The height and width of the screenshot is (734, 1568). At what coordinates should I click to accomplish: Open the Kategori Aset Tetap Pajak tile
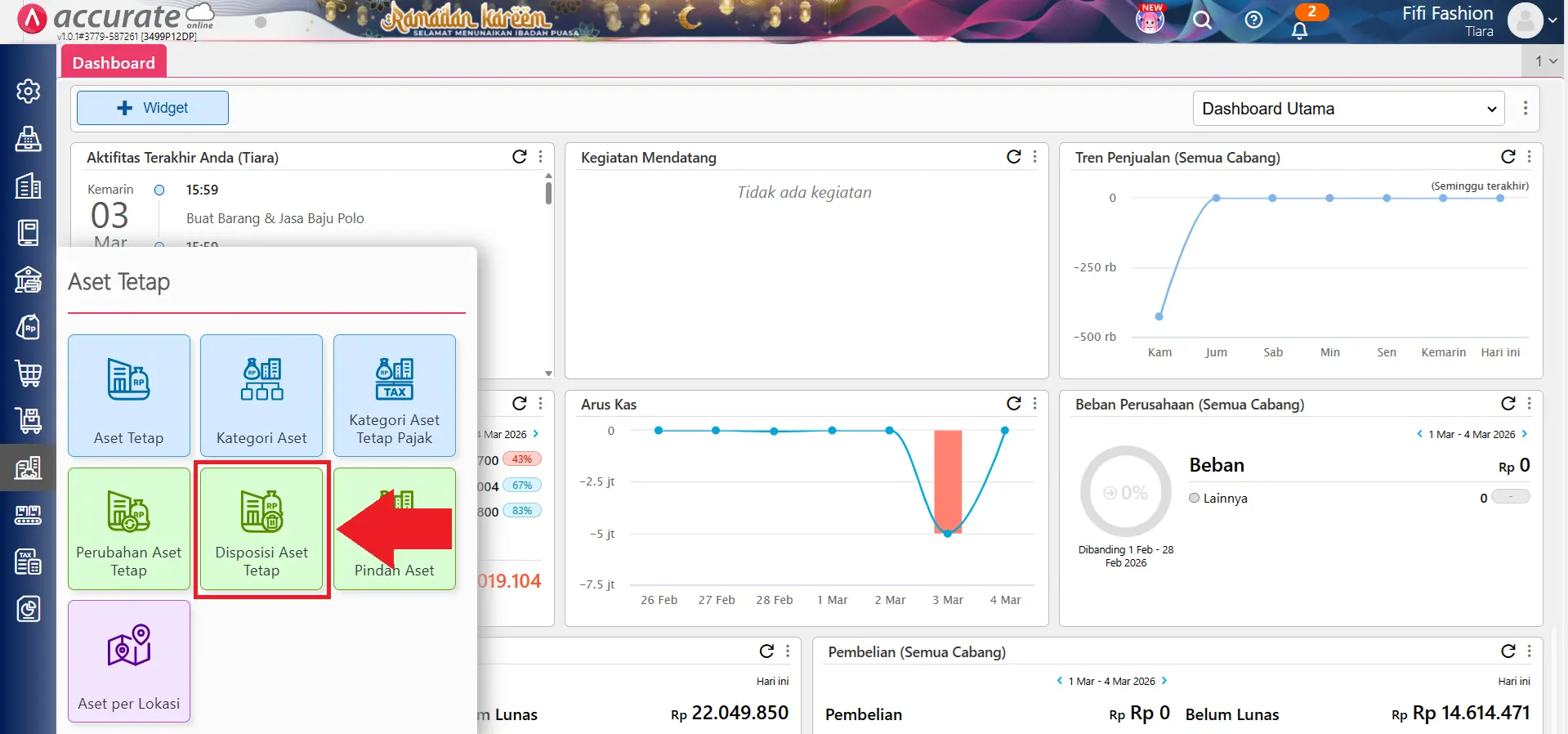pos(394,396)
